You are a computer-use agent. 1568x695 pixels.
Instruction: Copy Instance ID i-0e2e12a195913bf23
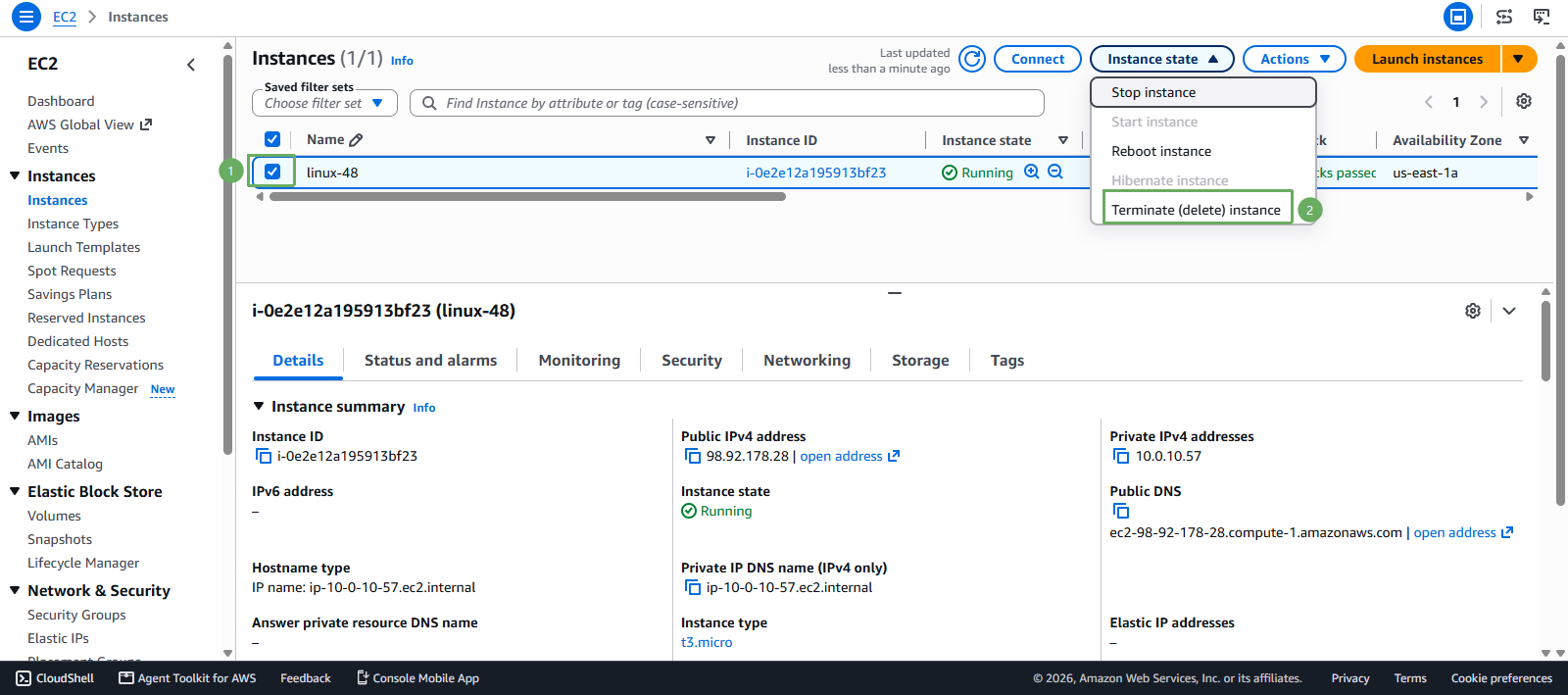(263, 456)
